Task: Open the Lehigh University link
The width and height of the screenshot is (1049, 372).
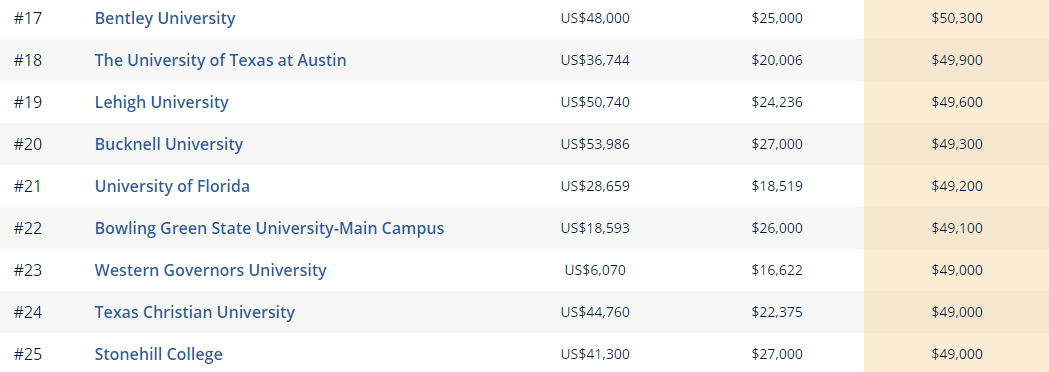Action: tap(161, 102)
